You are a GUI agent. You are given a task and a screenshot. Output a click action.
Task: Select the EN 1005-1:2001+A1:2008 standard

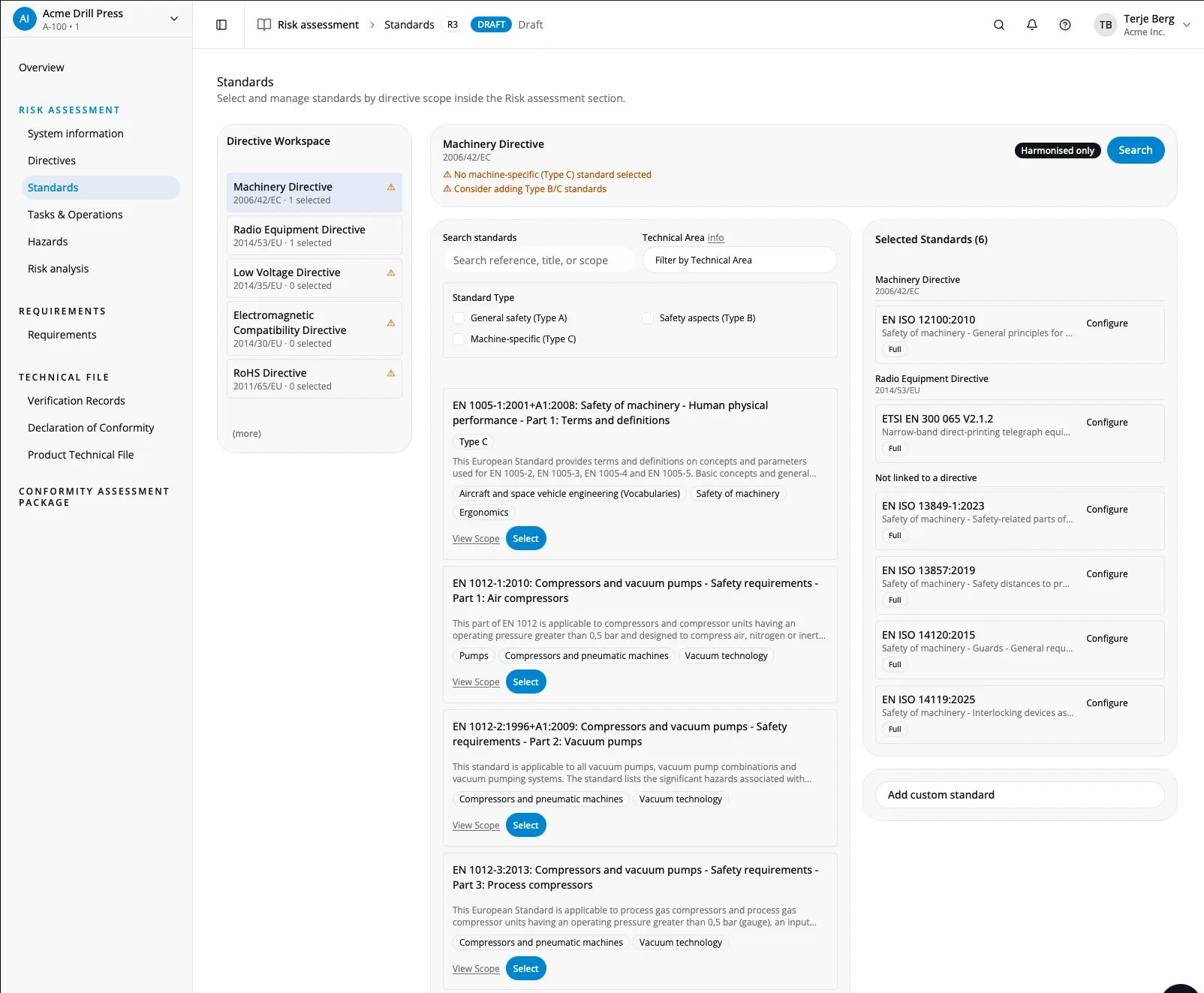pos(526,539)
